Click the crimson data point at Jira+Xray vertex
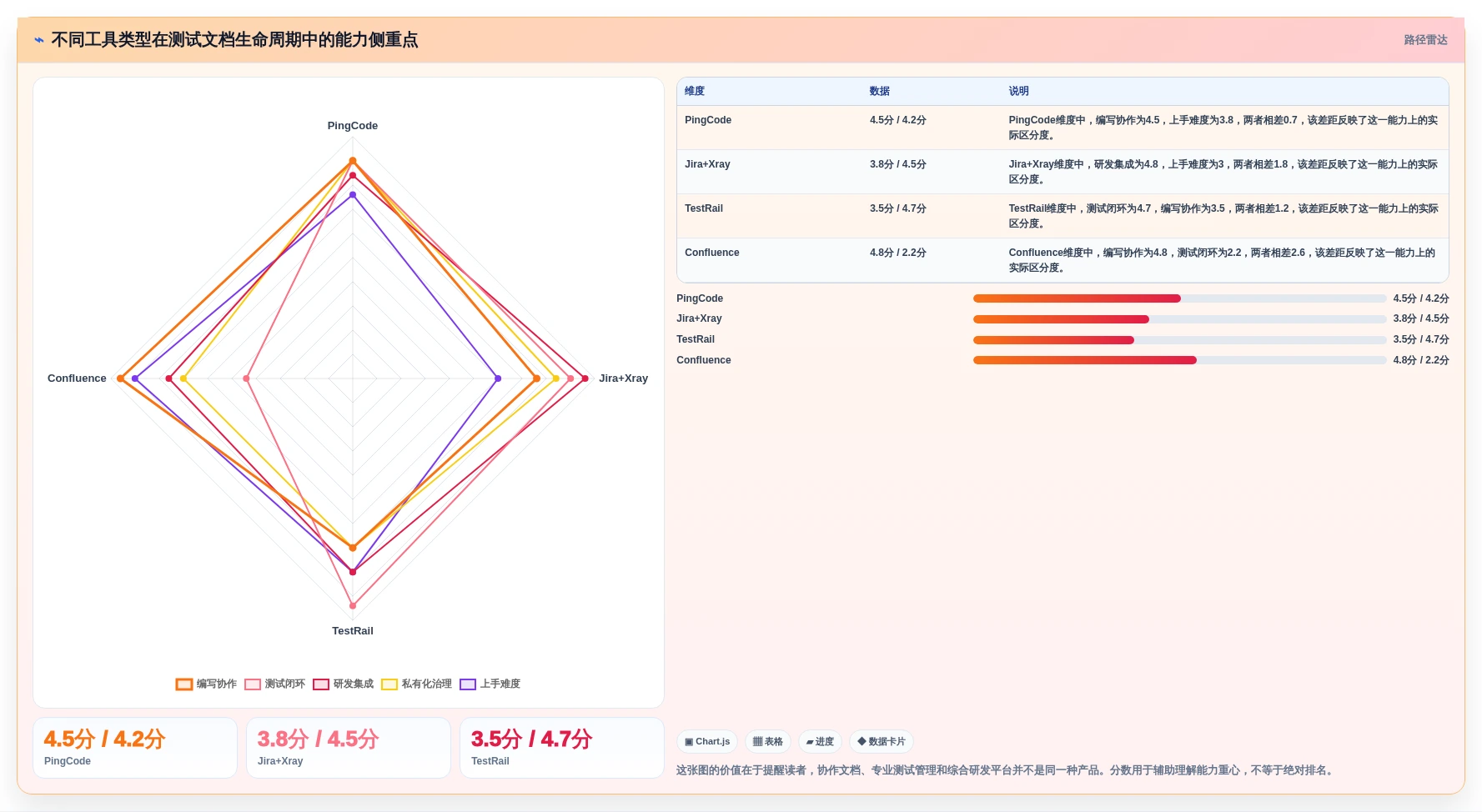1482x812 pixels. [x=585, y=378]
